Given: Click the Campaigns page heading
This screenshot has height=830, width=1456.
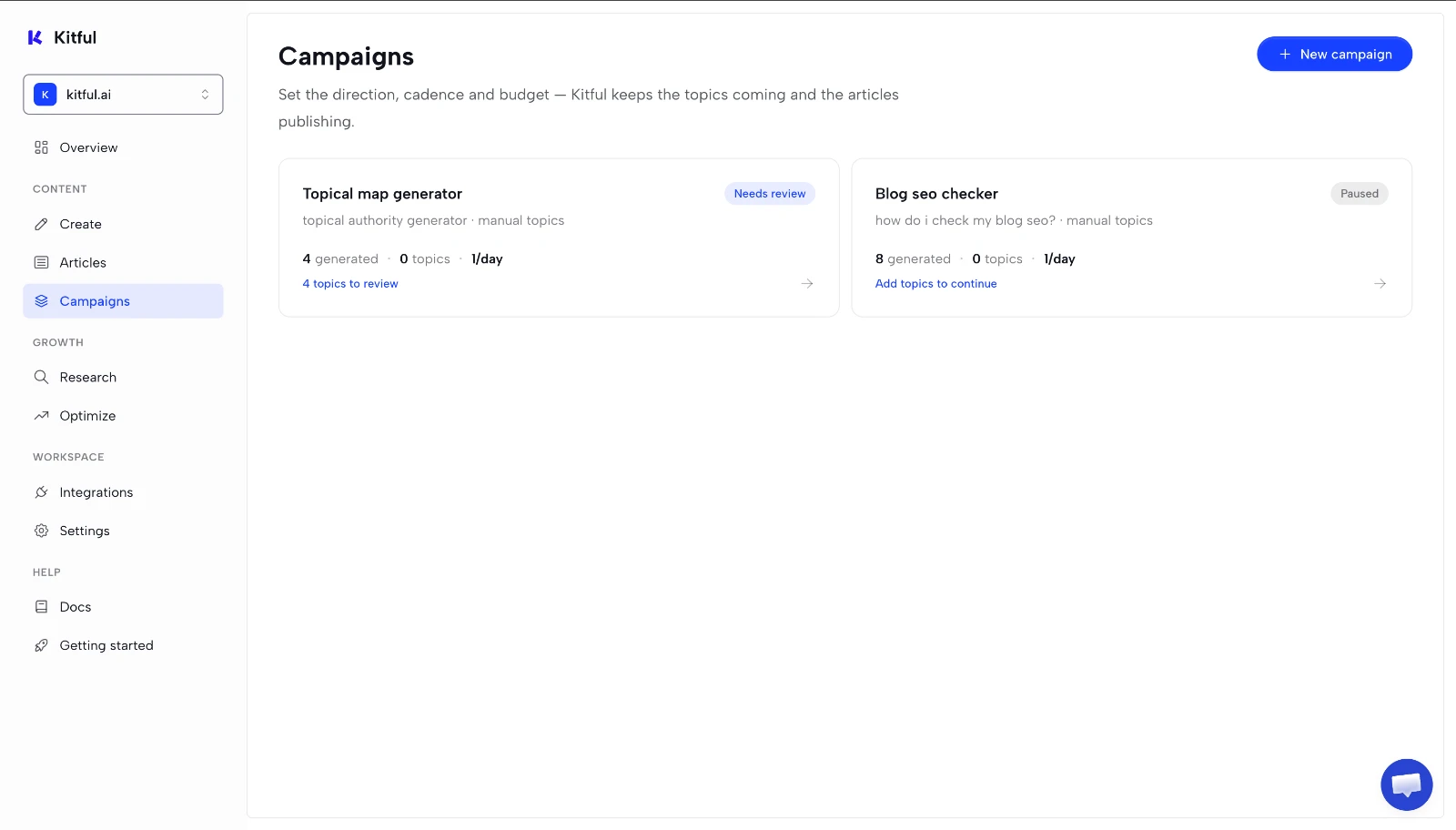Looking at the screenshot, I should pyautogui.click(x=346, y=56).
